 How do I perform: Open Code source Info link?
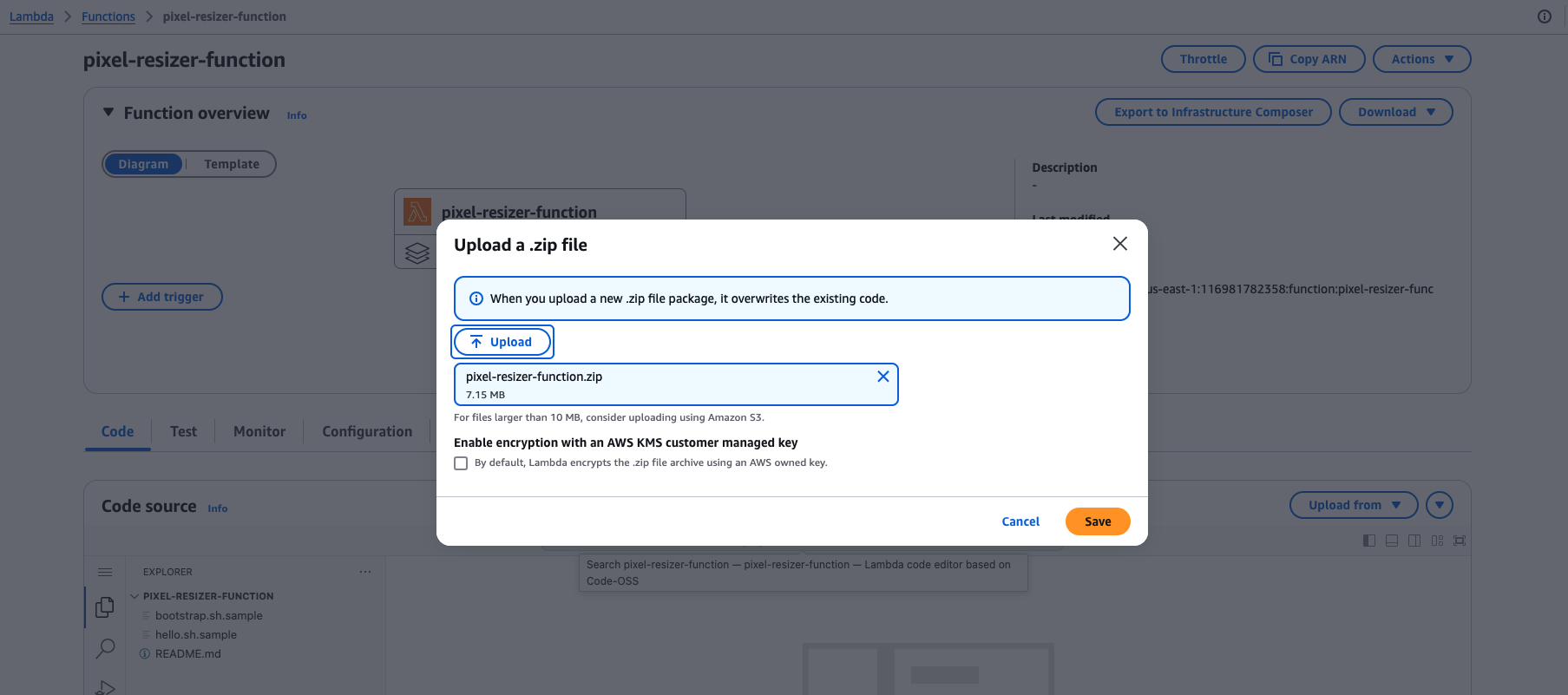[218, 508]
